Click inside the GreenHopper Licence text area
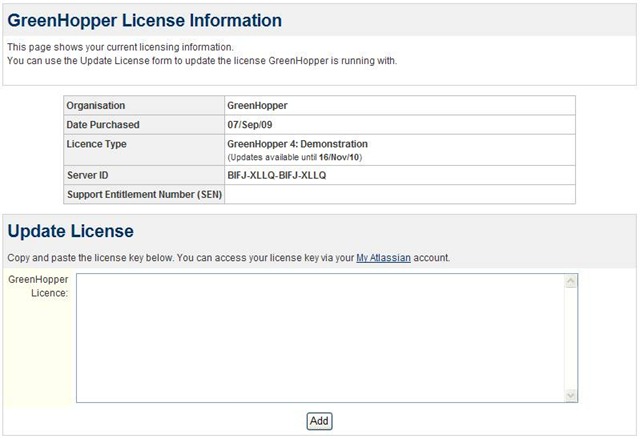The height and width of the screenshot is (439, 640). pos(320,338)
